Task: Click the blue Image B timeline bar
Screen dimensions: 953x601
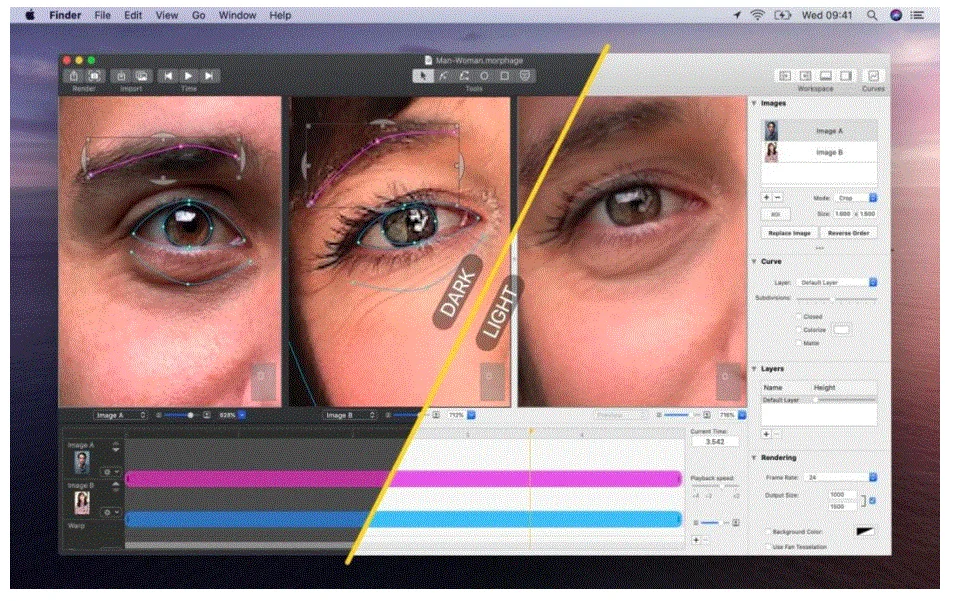Action: (x=403, y=519)
